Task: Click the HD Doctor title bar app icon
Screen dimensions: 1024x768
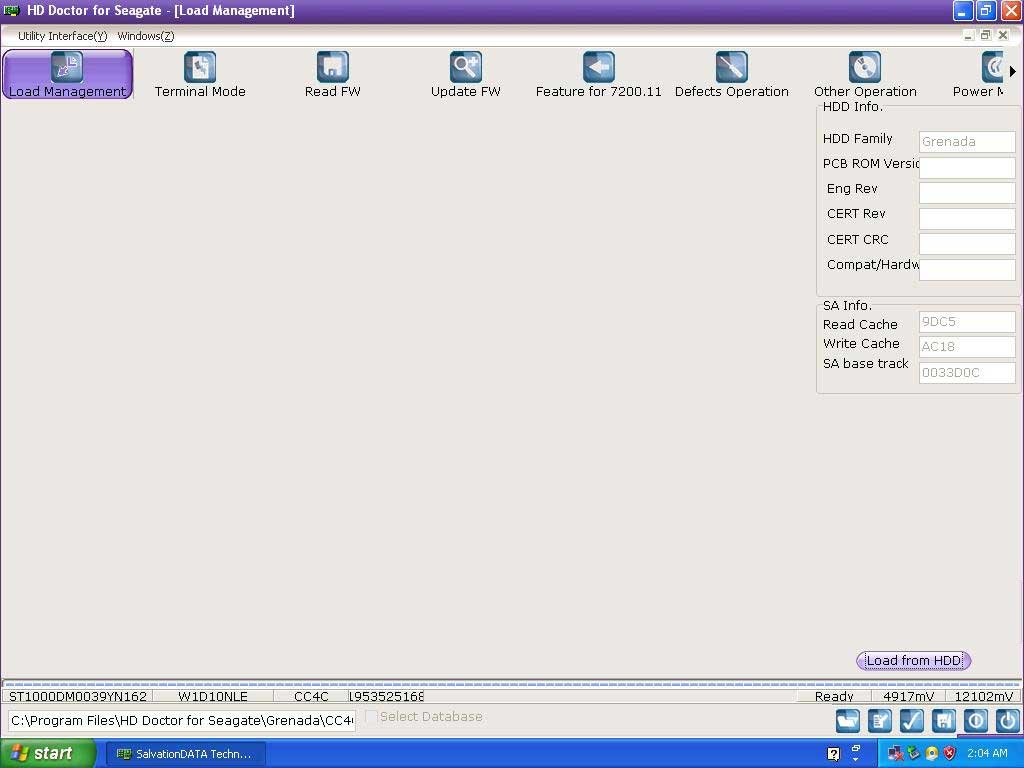Action: (x=12, y=10)
